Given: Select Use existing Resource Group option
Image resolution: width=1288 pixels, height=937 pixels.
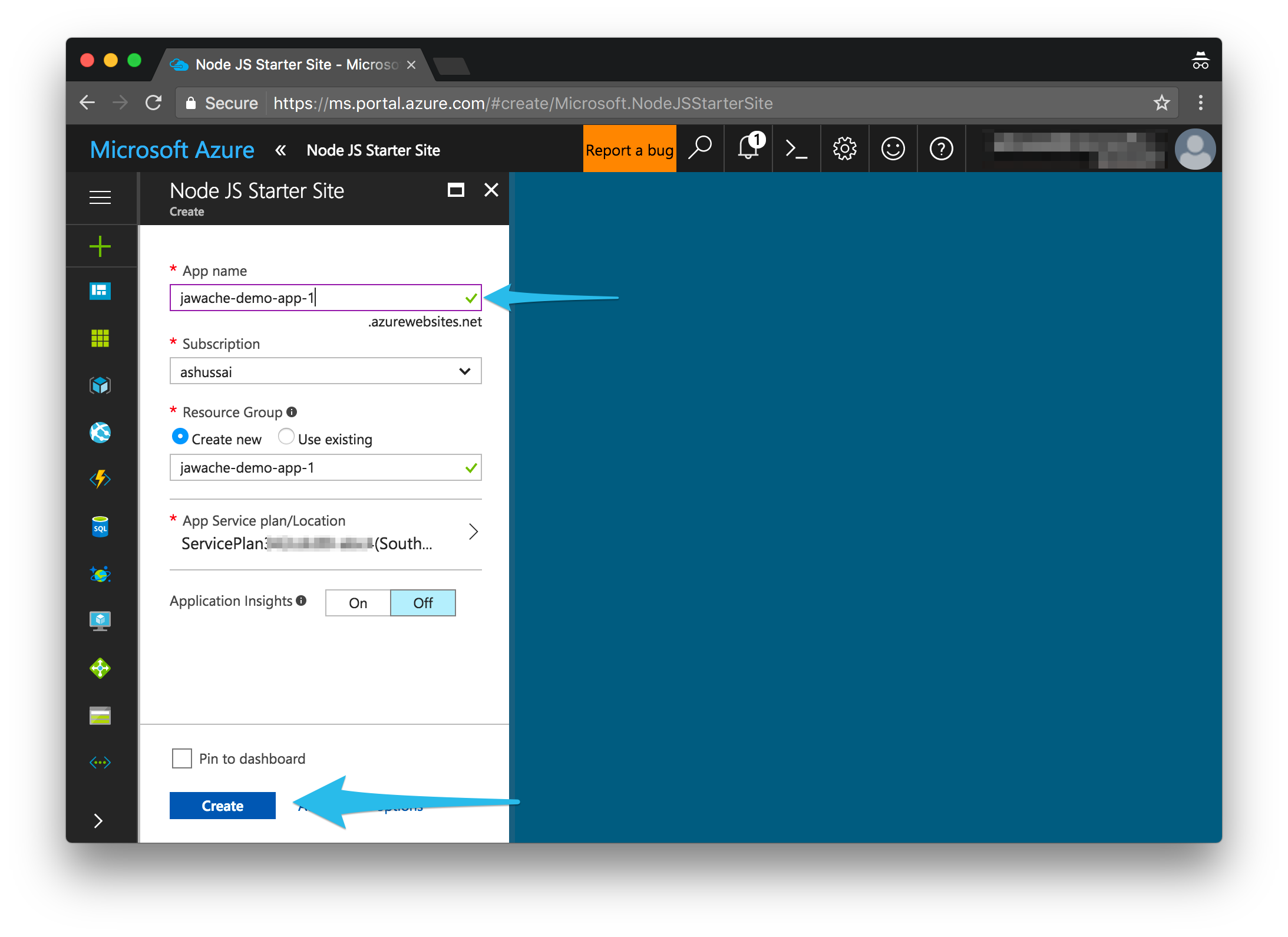Looking at the screenshot, I should coord(285,437).
